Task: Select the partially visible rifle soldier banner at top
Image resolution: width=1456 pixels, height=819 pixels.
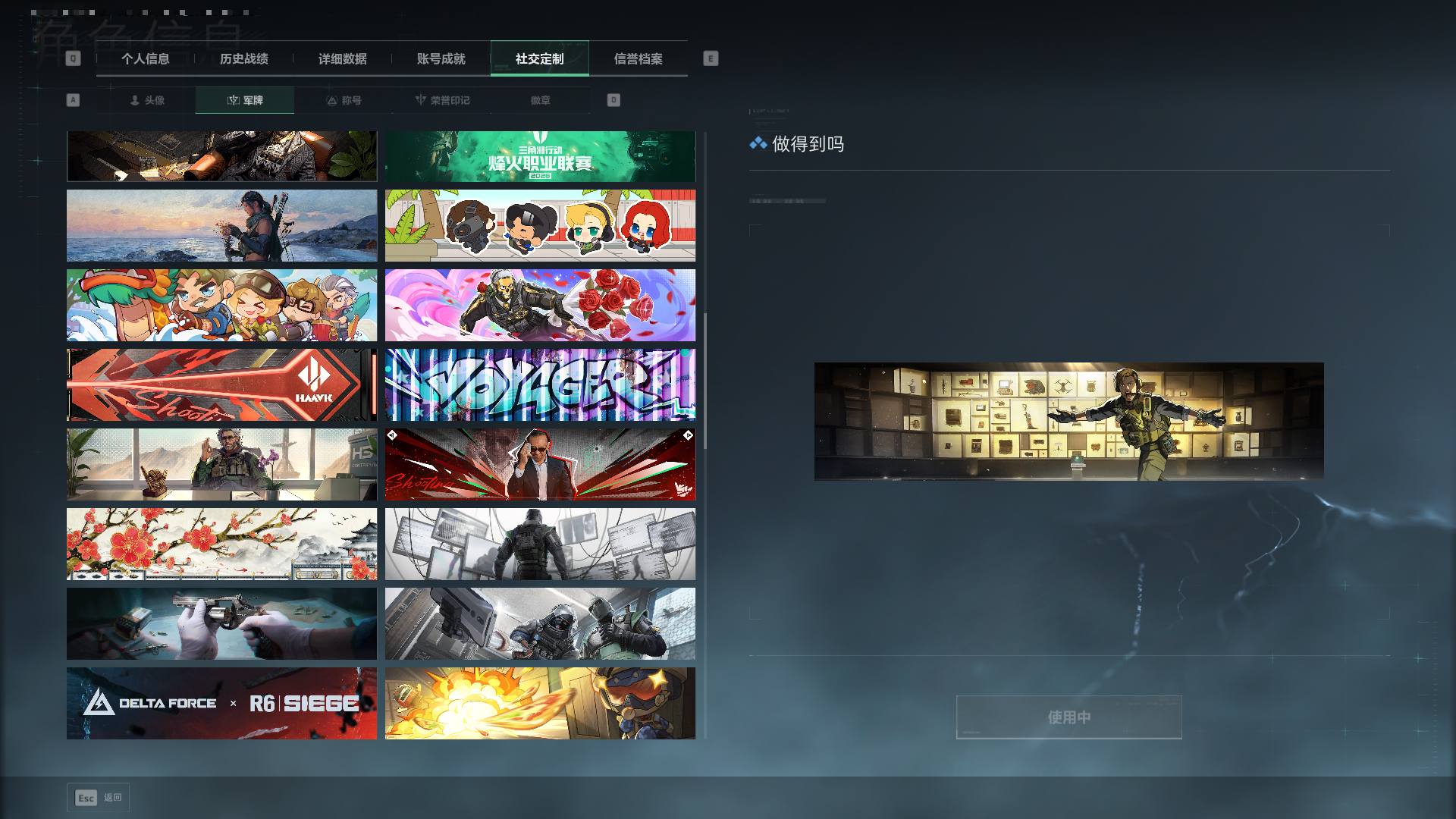Action: click(x=221, y=156)
